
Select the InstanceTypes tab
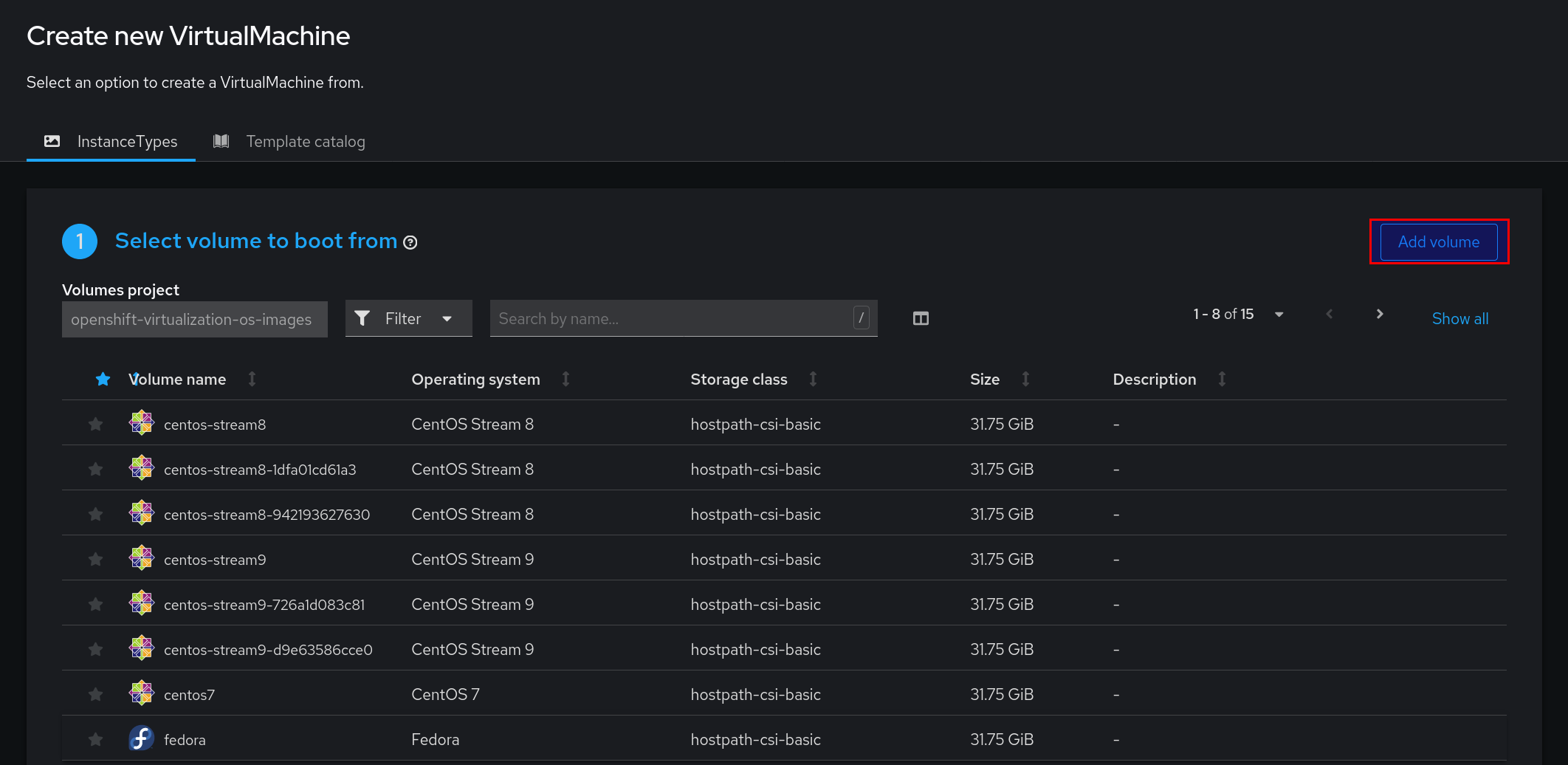128,141
